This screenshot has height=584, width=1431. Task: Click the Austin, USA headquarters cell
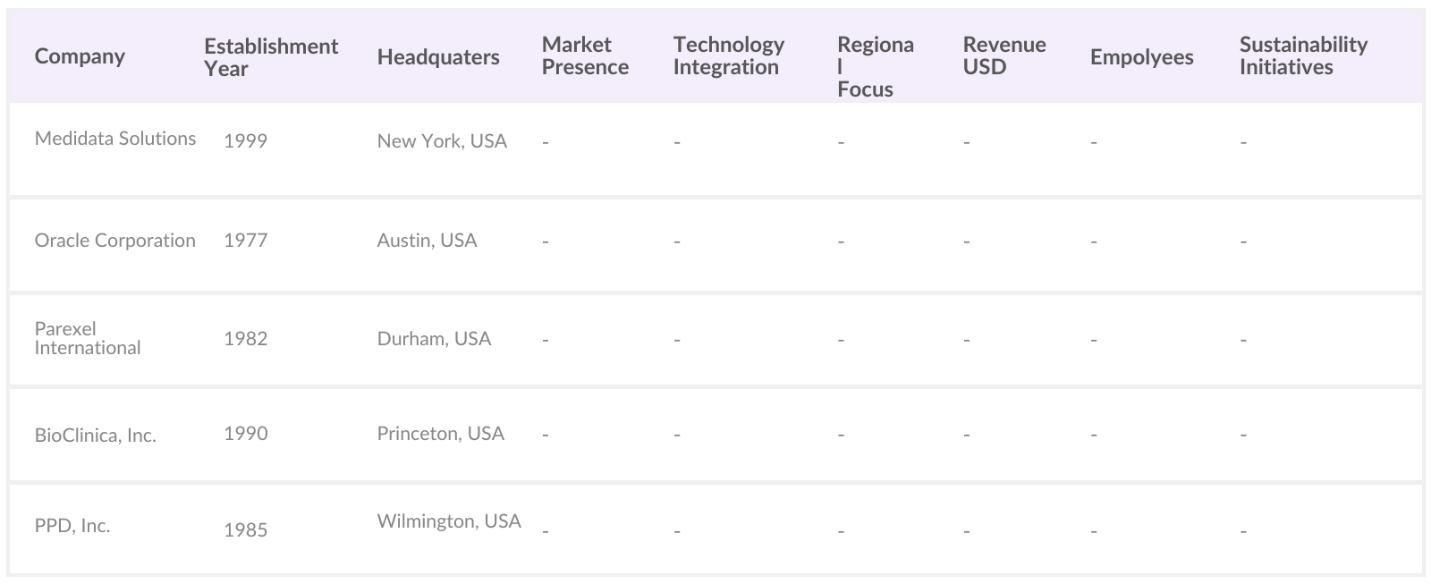coord(427,241)
